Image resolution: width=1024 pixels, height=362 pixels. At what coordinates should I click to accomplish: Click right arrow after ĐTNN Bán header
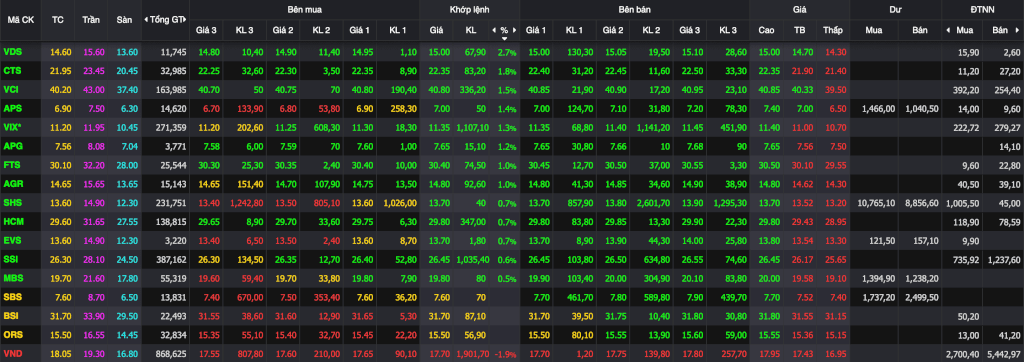[1017, 30]
